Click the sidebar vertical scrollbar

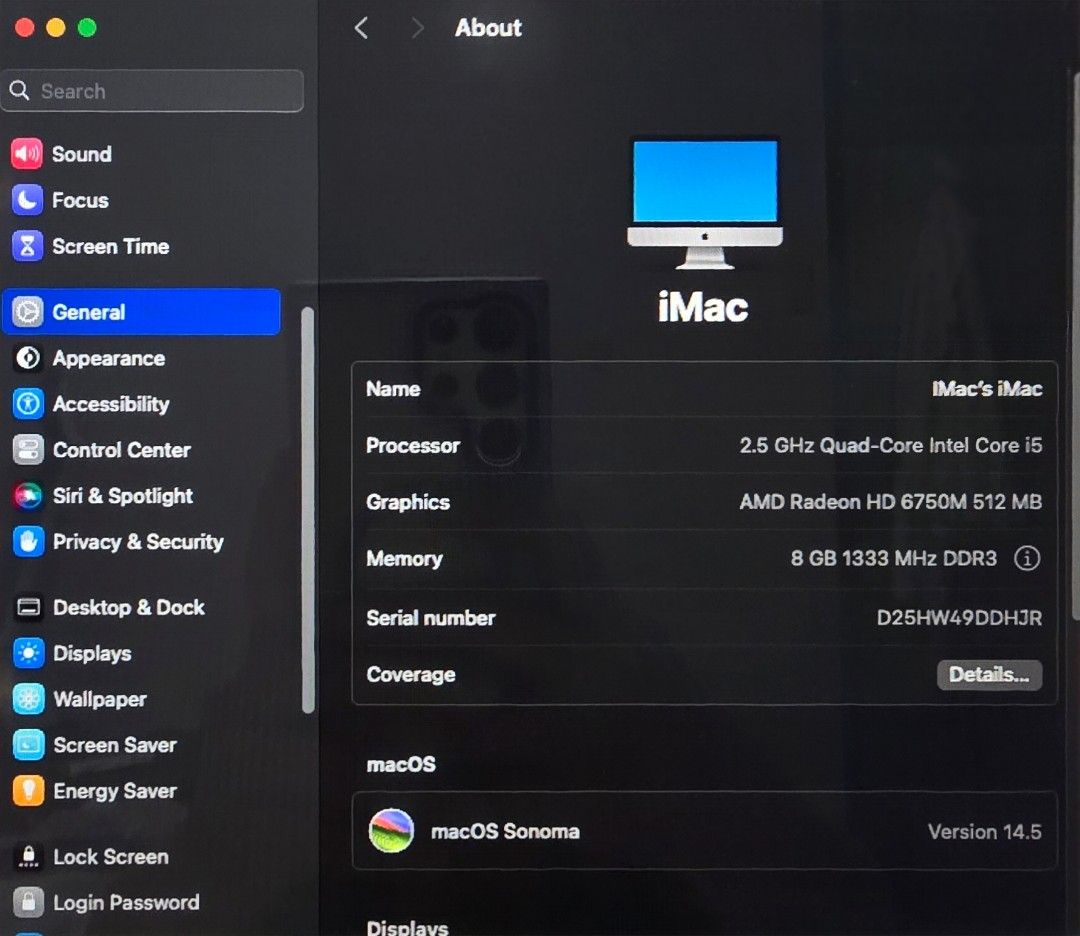click(308, 510)
